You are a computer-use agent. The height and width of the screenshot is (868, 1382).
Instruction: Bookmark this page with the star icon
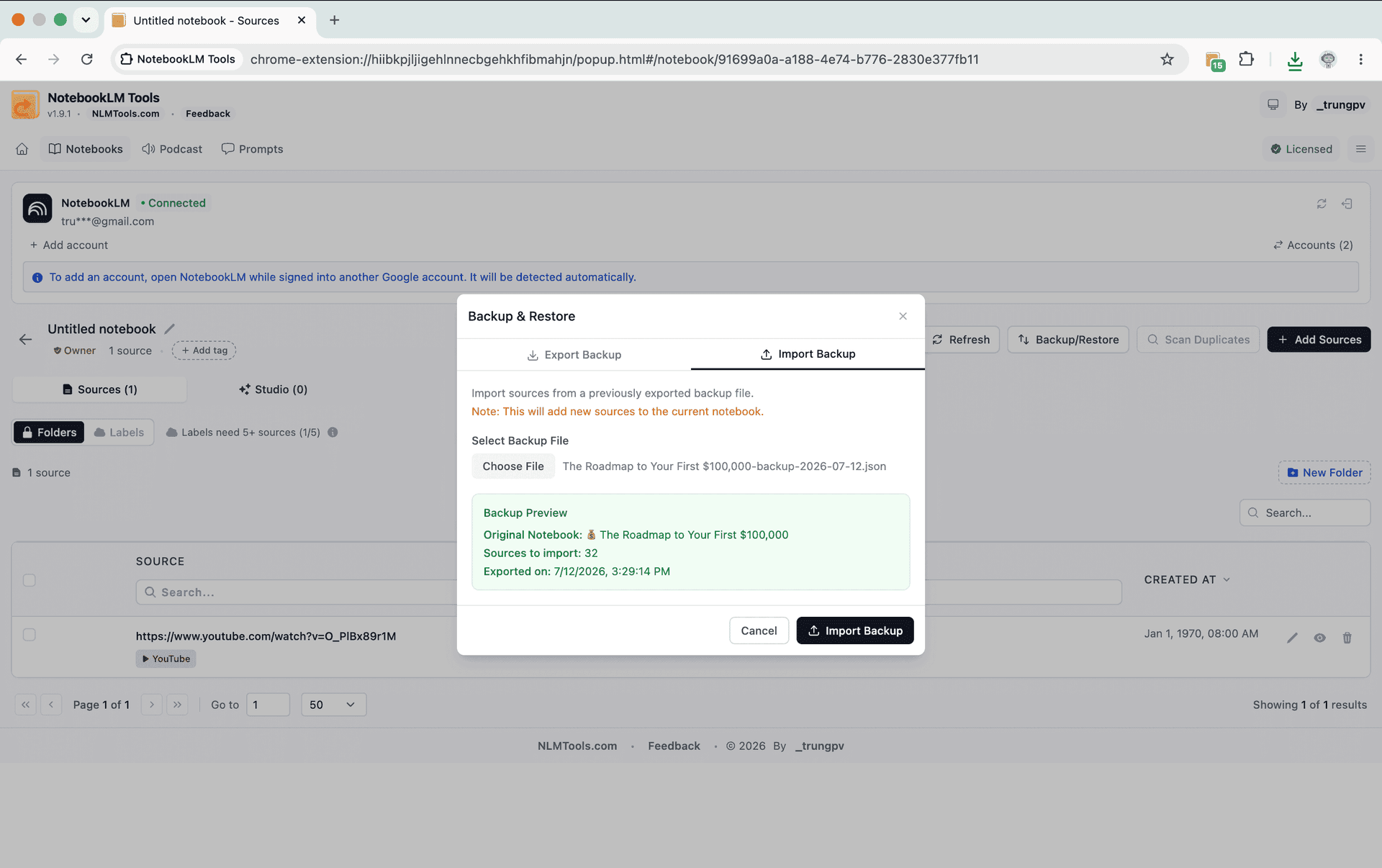1167,59
